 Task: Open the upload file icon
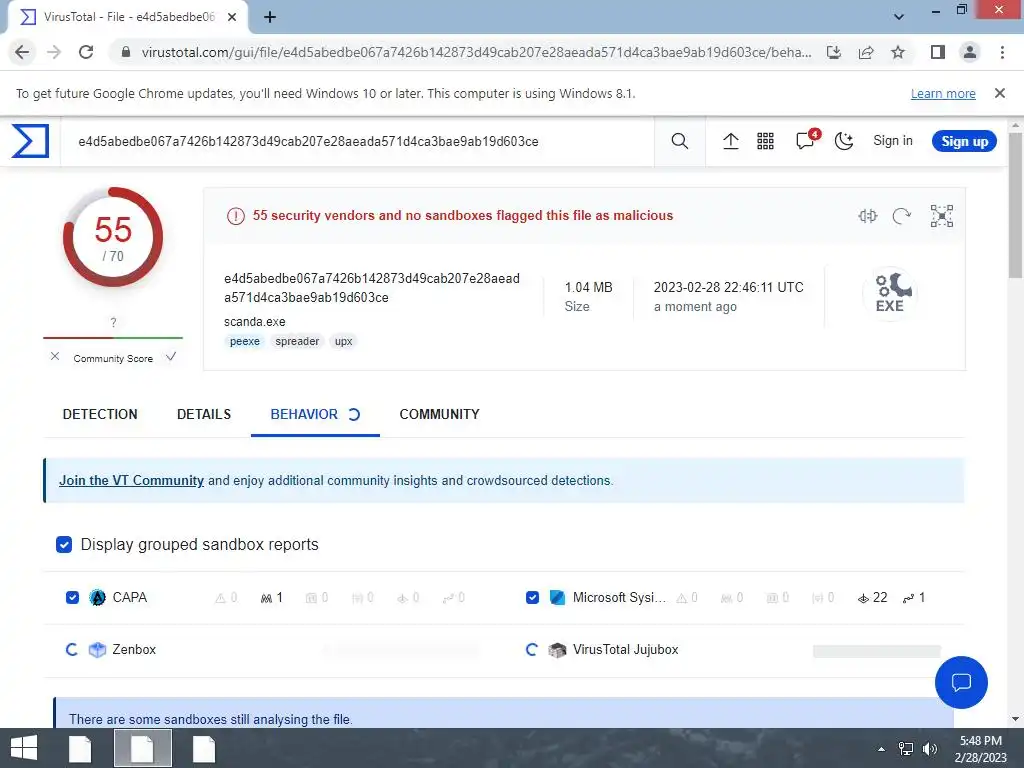(731, 141)
